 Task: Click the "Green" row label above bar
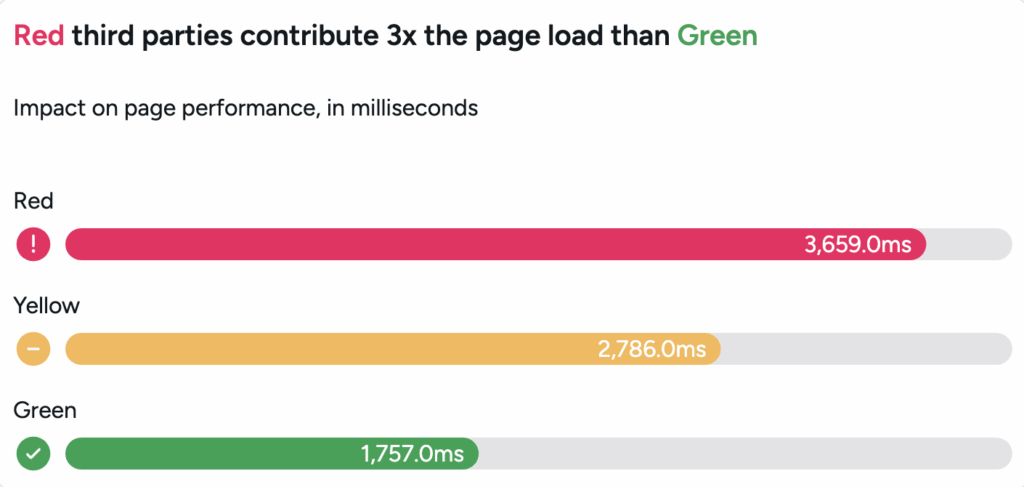(x=45, y=409)
